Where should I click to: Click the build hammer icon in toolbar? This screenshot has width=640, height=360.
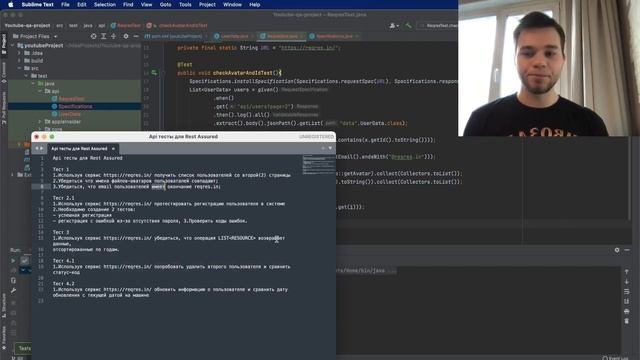click(x=408, y=25)
